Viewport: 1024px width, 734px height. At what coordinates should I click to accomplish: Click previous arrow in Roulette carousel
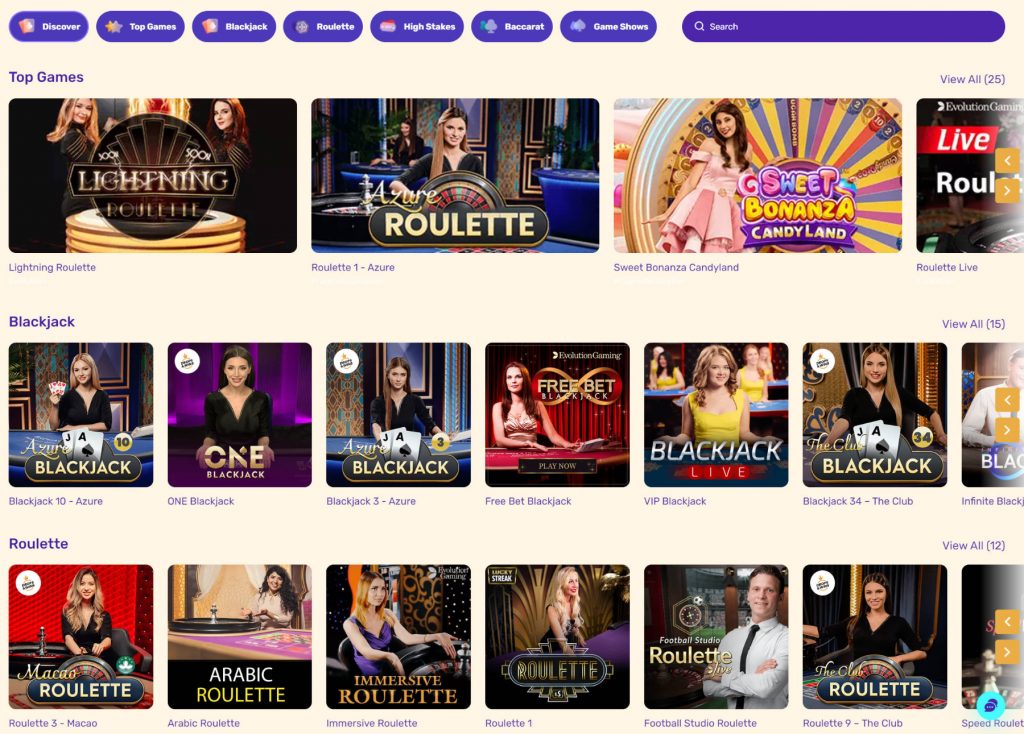[x=1007, y=622]
